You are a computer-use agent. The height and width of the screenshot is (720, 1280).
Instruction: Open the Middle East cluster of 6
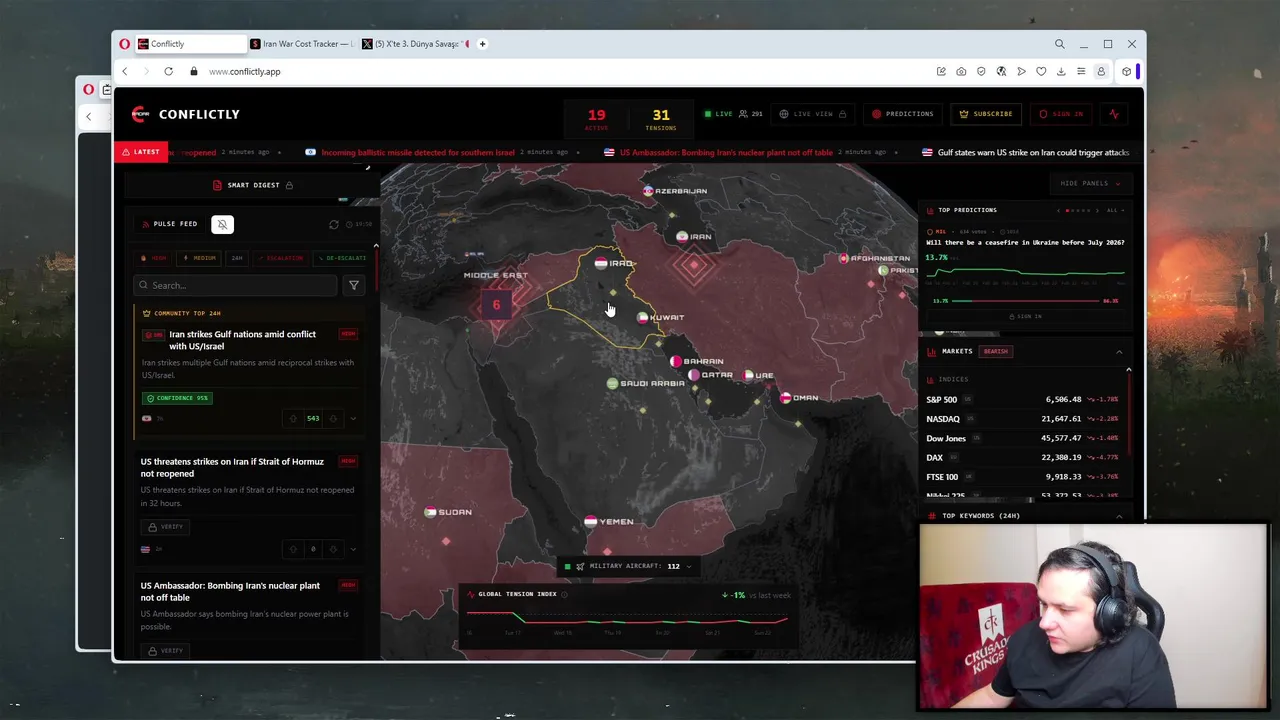(496, 305)
